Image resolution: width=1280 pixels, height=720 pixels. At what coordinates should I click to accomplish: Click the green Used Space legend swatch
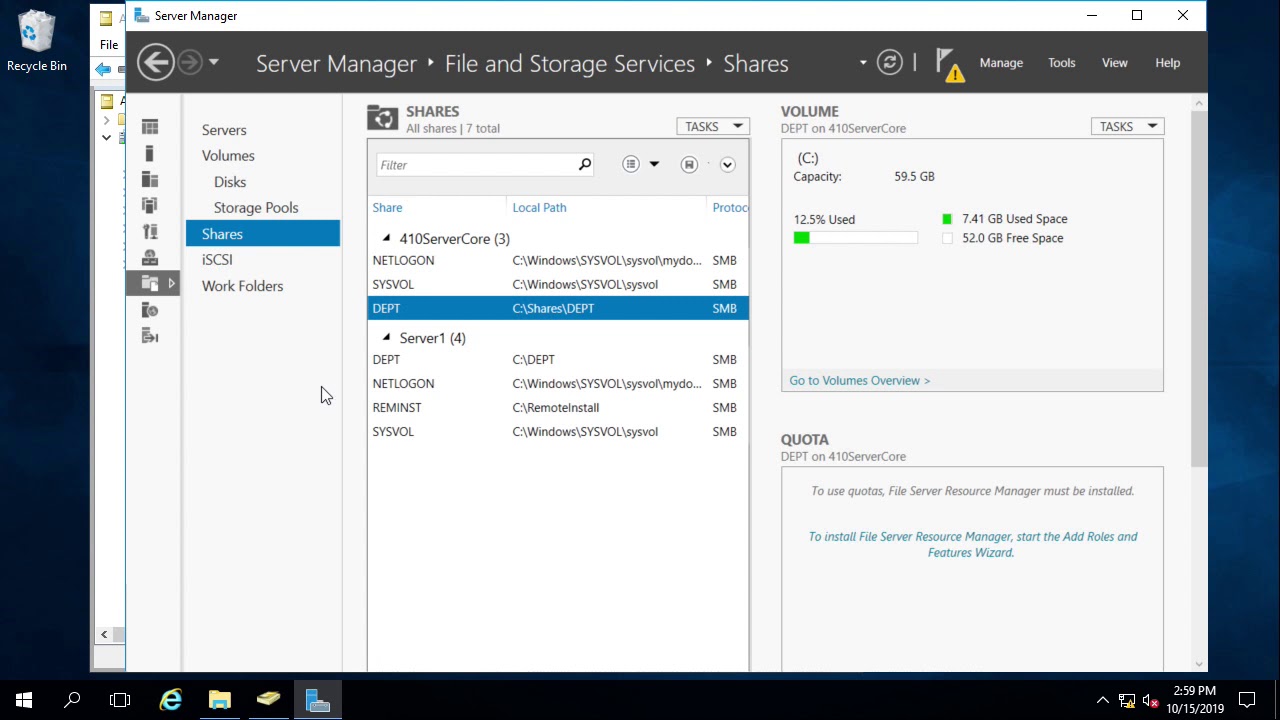click(x=947, y=219)
